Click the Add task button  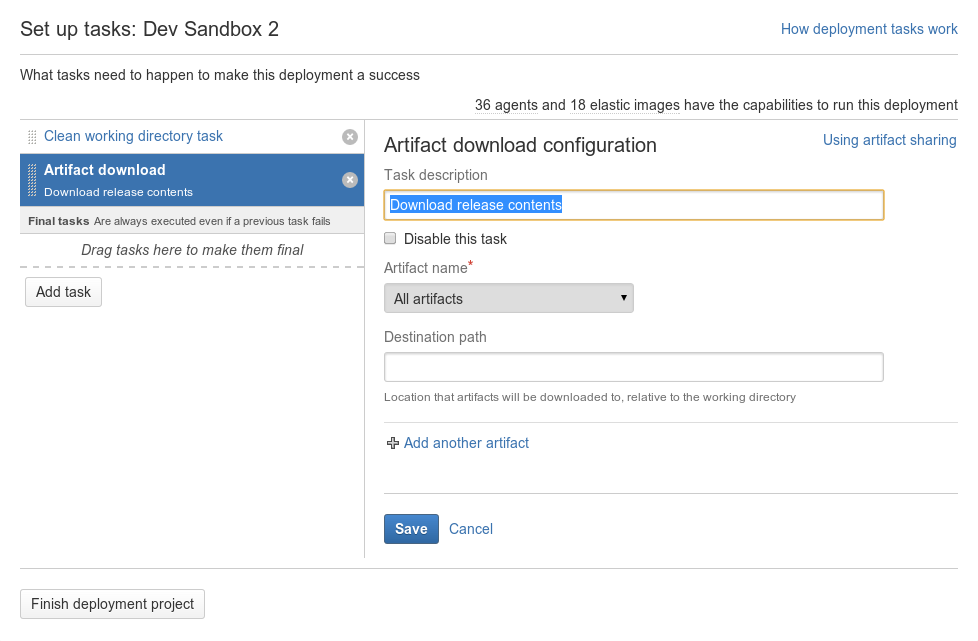pyautogui.click(x=63, y=292)
